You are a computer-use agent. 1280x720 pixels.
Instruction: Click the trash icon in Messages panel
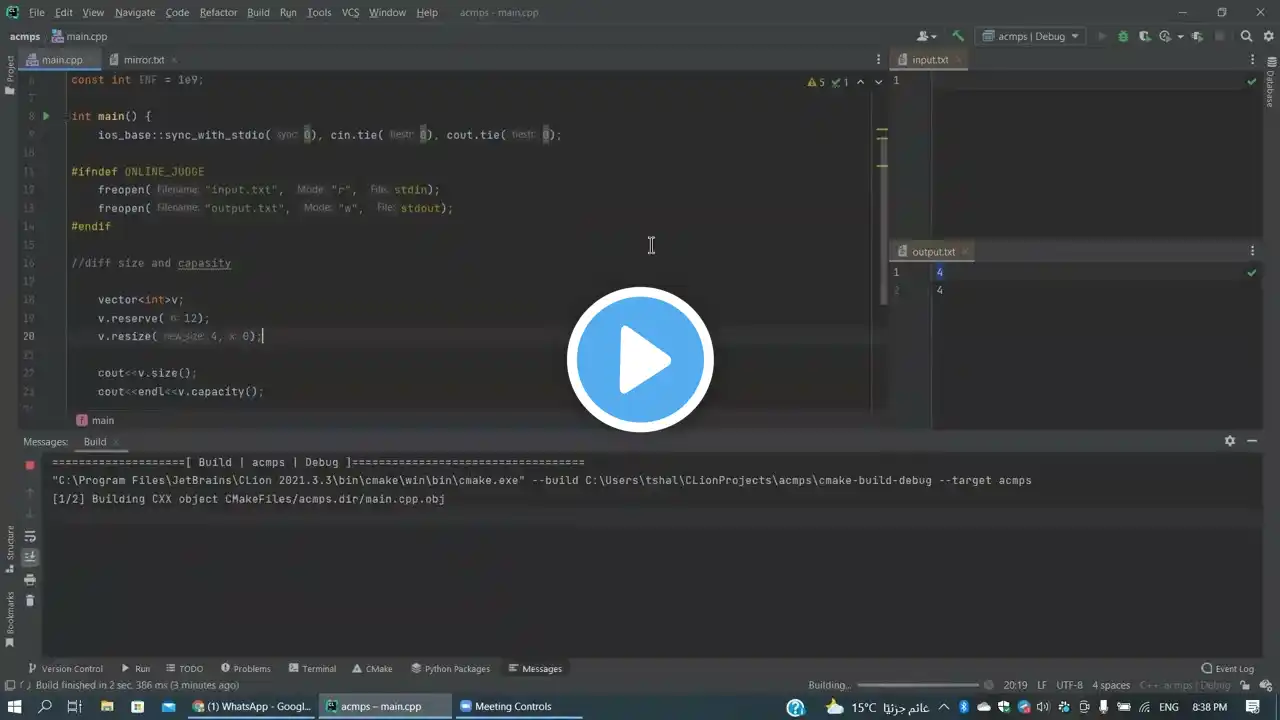[30, 600]
